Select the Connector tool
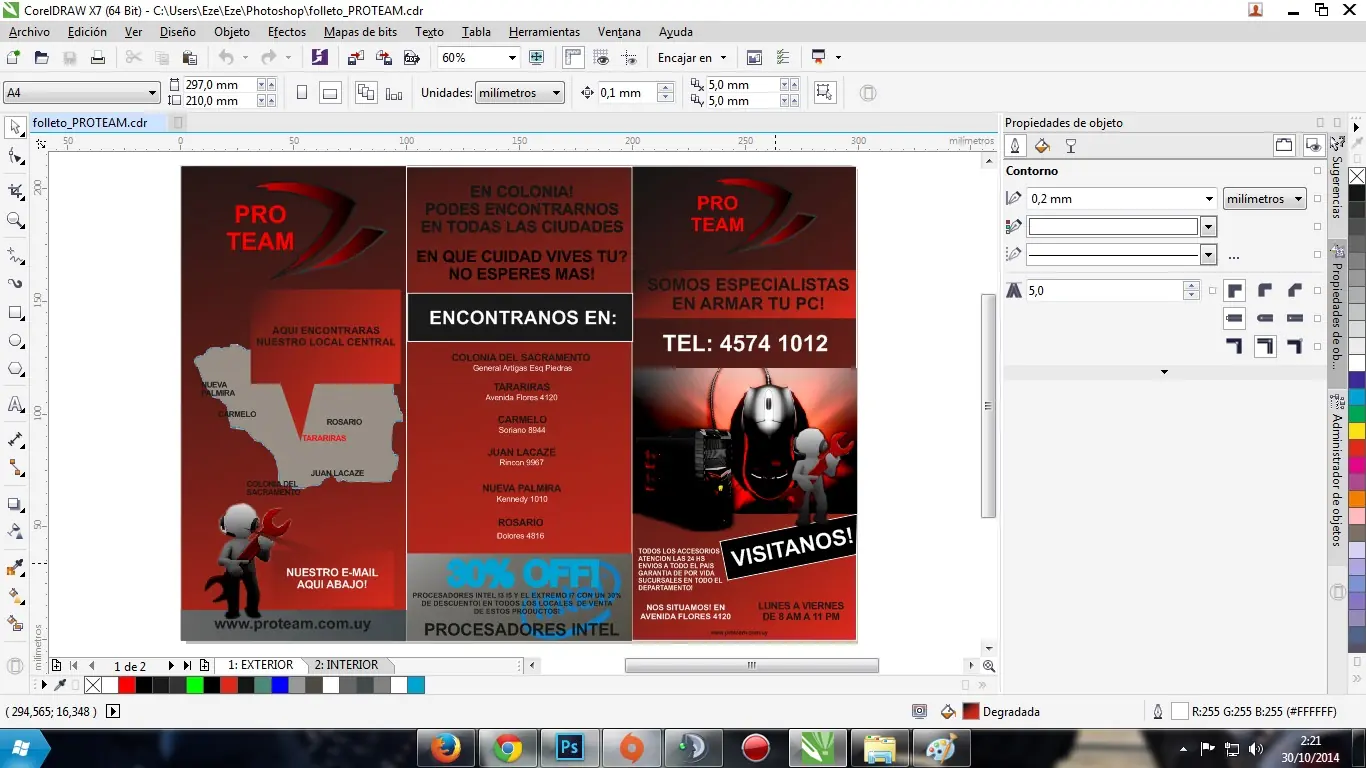Screen dimensions: 1366x768 point(15,468)
